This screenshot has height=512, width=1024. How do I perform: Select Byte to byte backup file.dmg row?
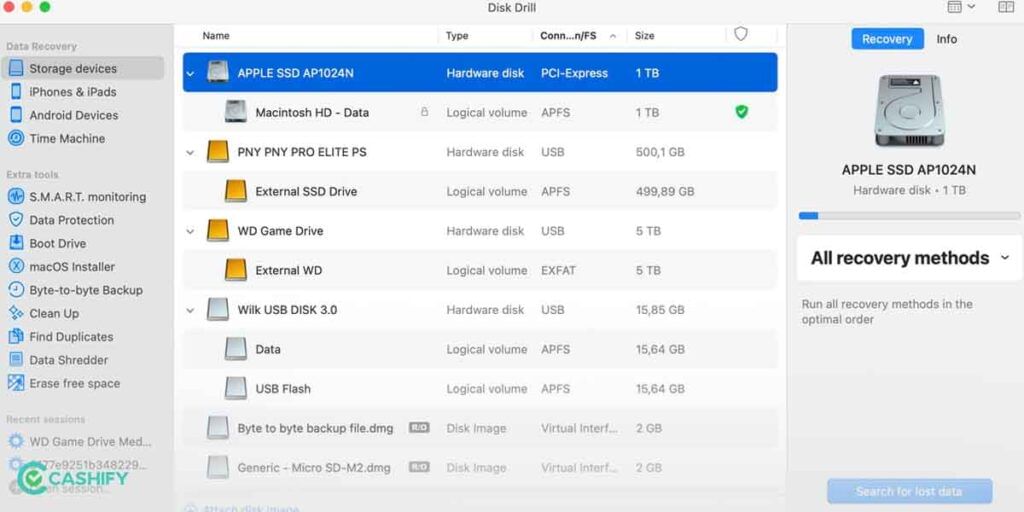click(480, 428)
